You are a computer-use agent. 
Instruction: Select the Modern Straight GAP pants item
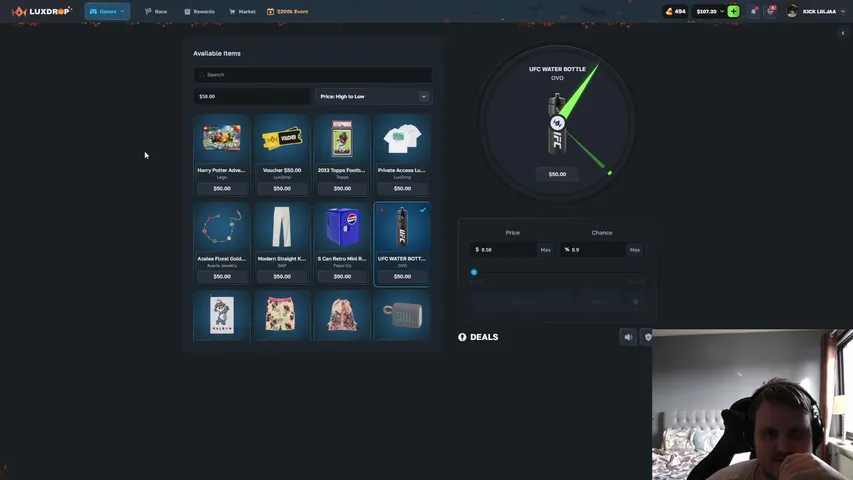pos(282,244)
